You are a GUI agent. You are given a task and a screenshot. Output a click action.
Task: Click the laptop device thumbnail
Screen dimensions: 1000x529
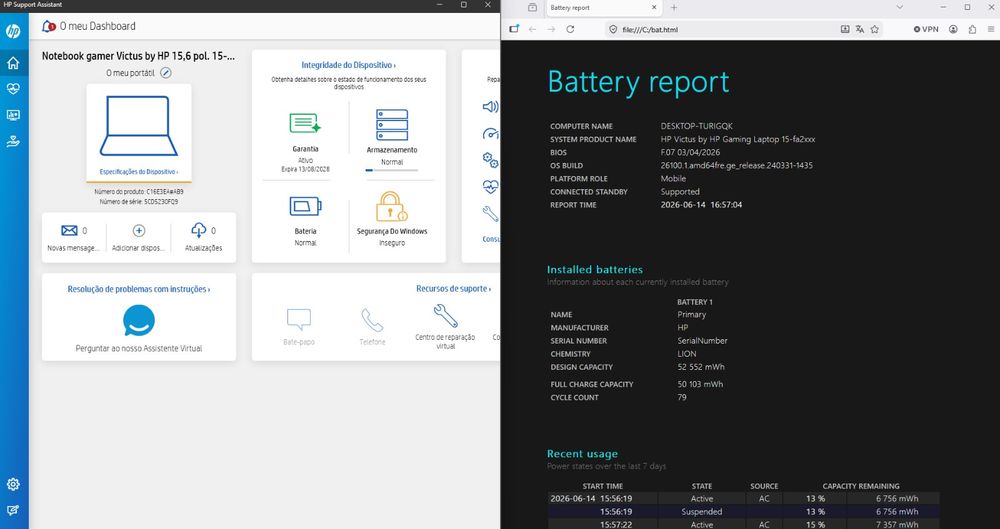[138, 126]
